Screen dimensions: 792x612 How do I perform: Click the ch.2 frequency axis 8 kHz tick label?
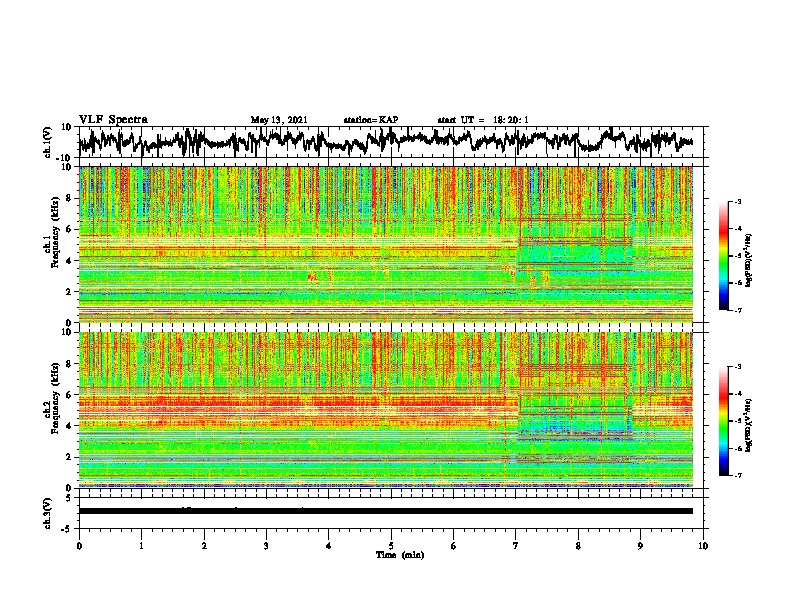(71, 364)
